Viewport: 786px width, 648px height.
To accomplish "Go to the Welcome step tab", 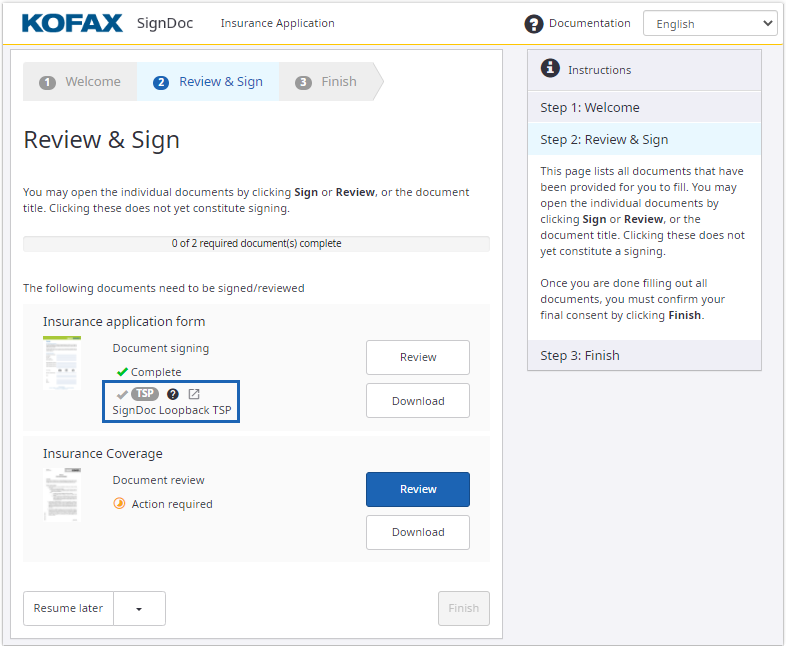I will pos(81,82).
